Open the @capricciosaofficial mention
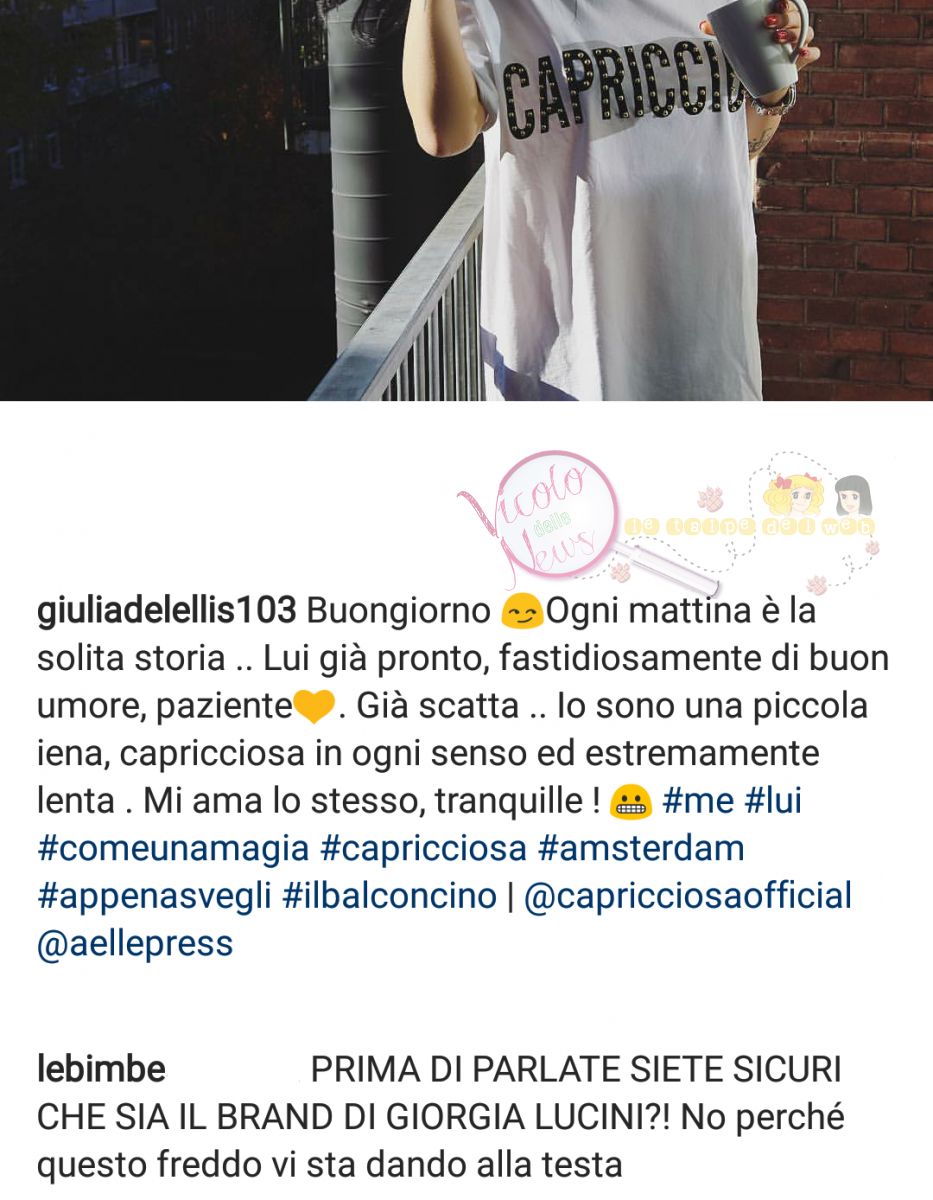The image size is (933, 1200). (688, 896)
